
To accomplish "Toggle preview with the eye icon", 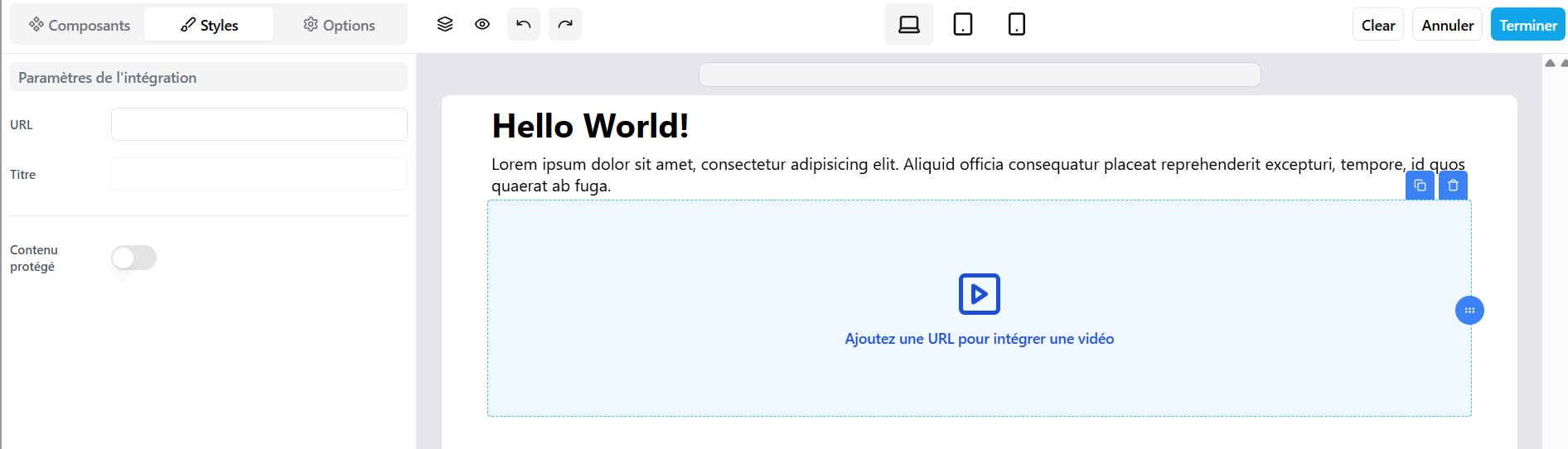I will (x=482, y=24).
